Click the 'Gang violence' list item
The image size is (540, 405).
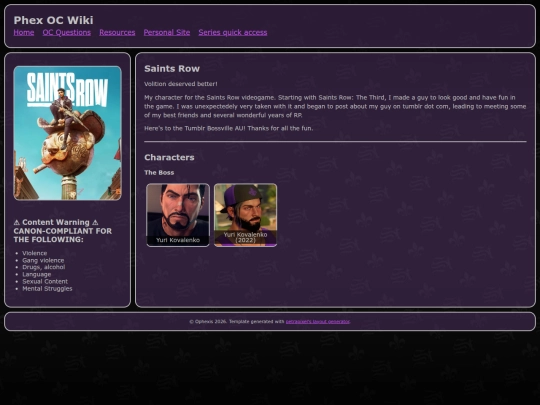pos(43,260)
